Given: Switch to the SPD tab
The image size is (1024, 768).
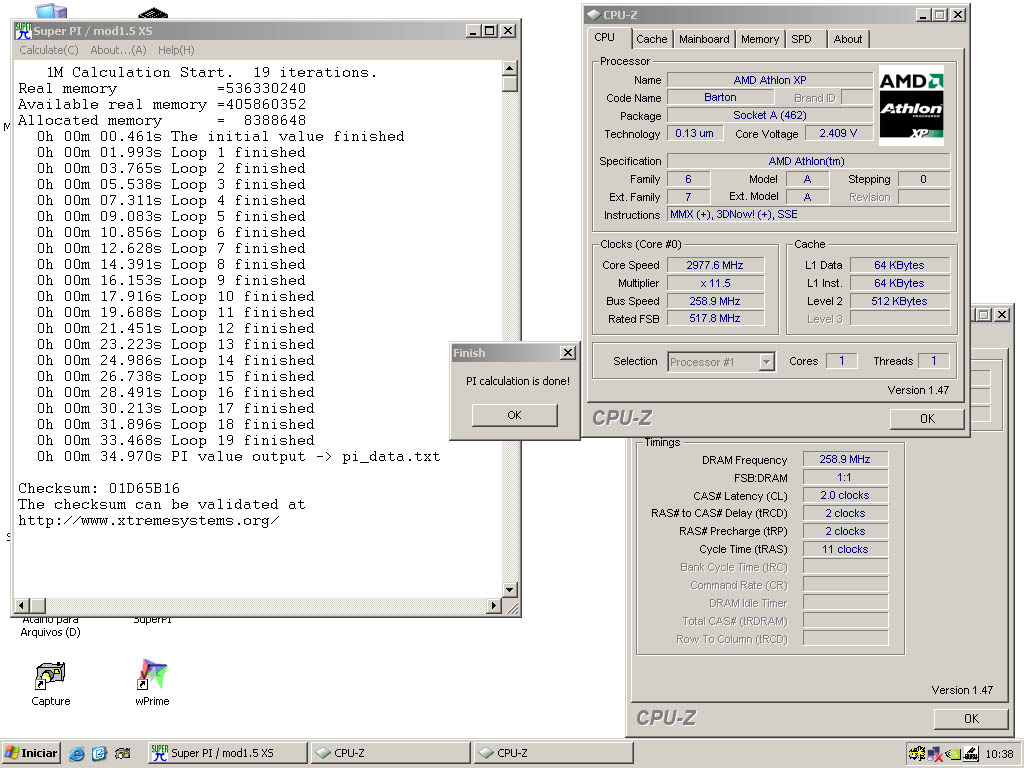Looking at the screenshot, I should click(801, 39).
